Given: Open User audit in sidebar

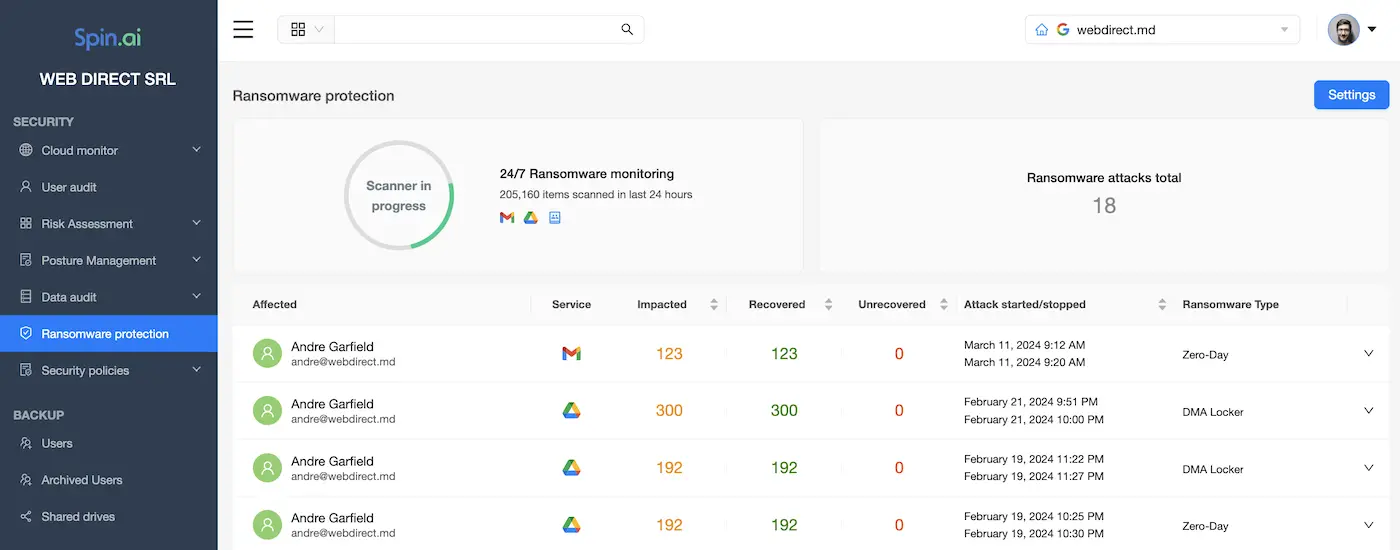Looking at the screenshot, I should click(69, 187).
